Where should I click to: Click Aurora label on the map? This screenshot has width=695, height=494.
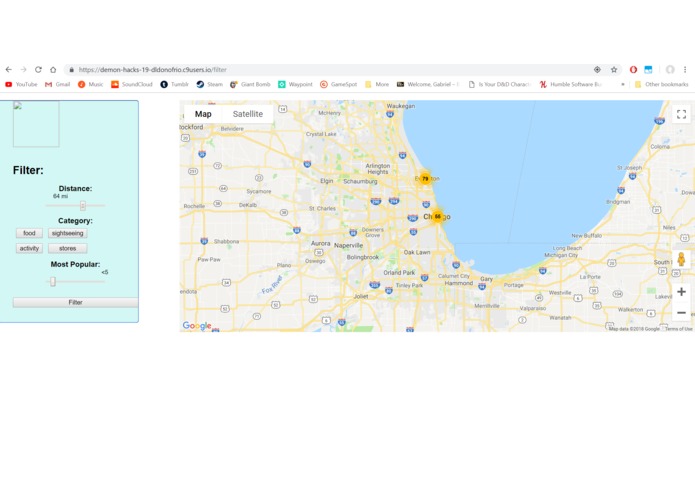pyautogui.click(x=320, y=243)
